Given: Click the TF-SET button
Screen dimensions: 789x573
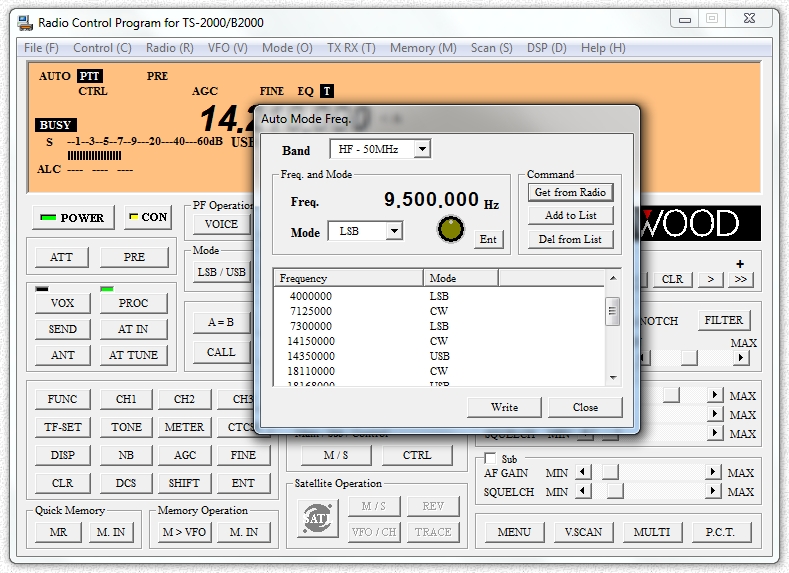Looking at the screenshot, I should click(62, 427).
